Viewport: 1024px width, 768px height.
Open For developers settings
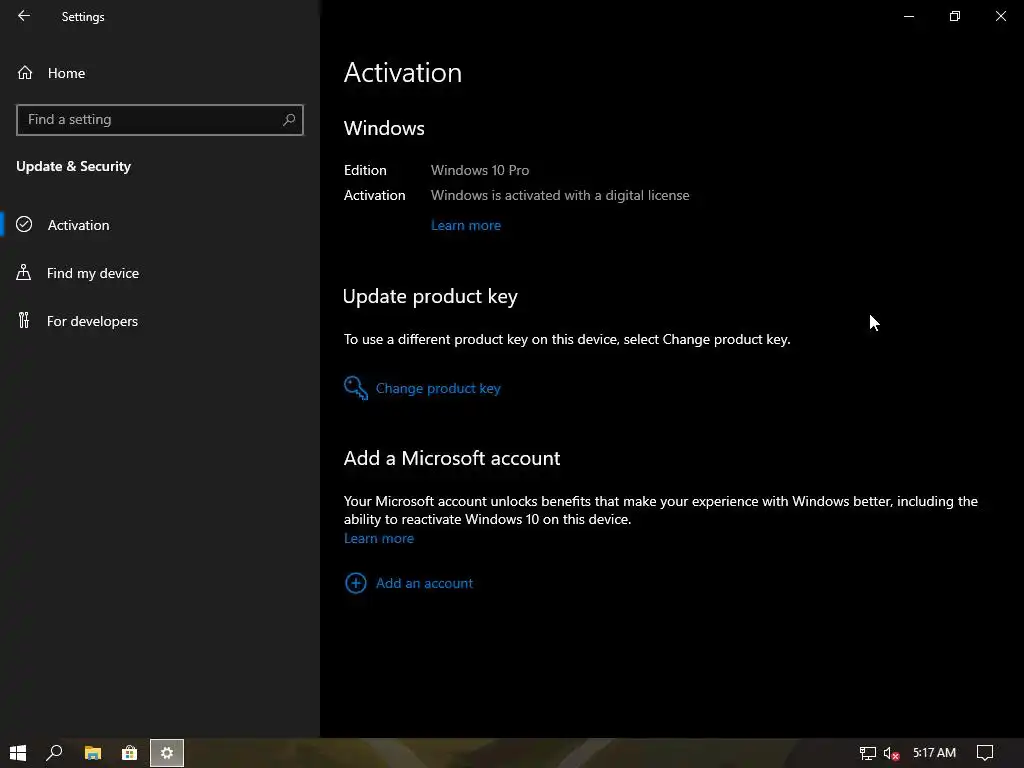click(92, 321)
